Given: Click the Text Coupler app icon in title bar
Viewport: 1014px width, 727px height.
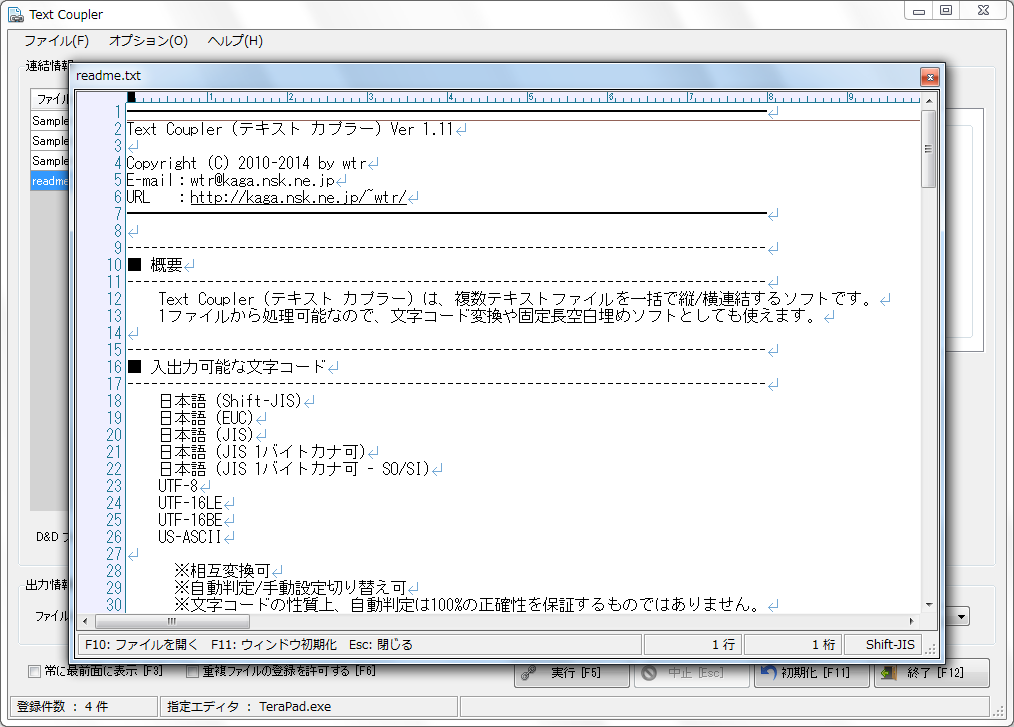Looking at the screenshot, I should [x=15, y=14].
